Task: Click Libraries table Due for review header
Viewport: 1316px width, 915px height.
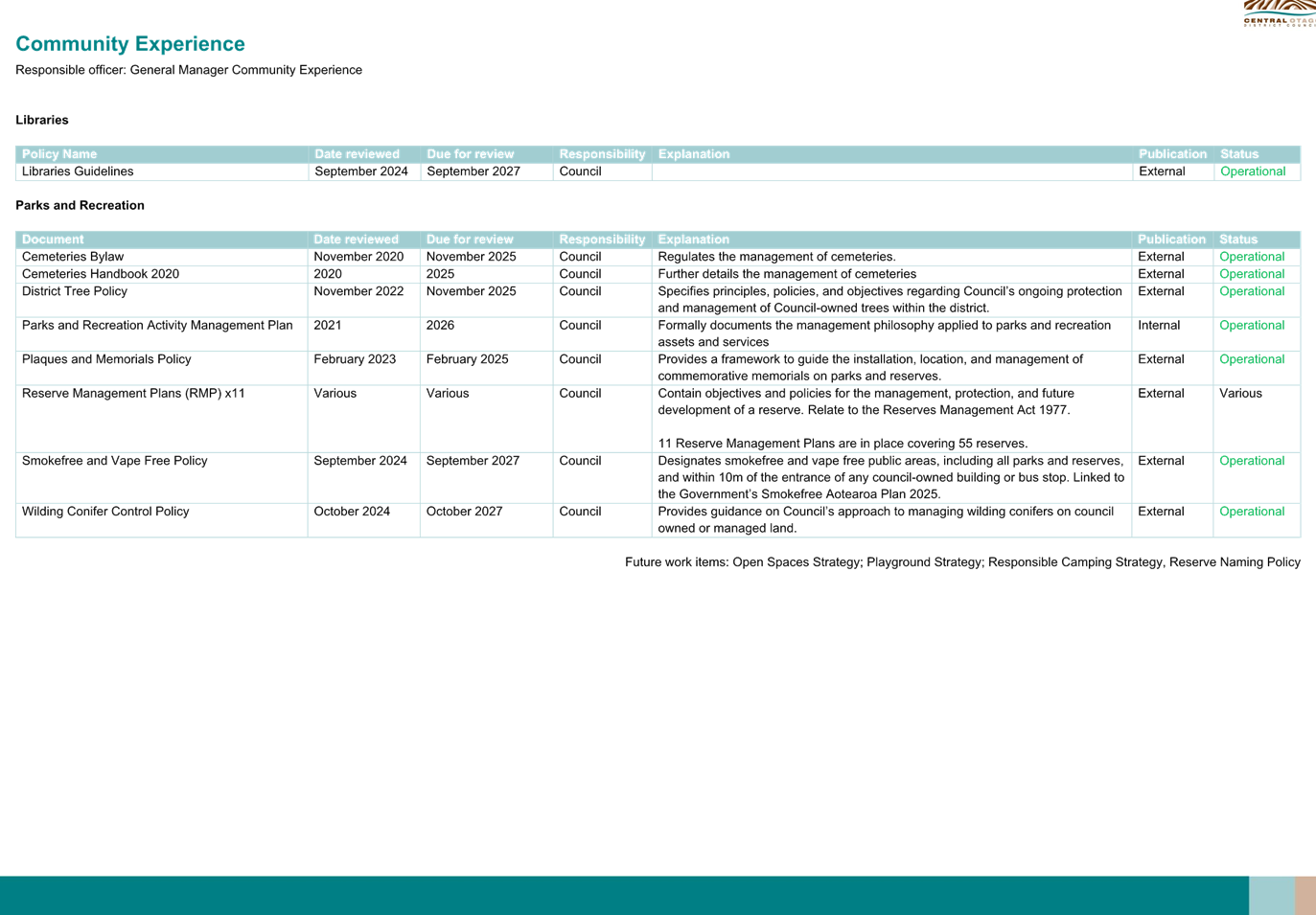Action: pos(470,154)
